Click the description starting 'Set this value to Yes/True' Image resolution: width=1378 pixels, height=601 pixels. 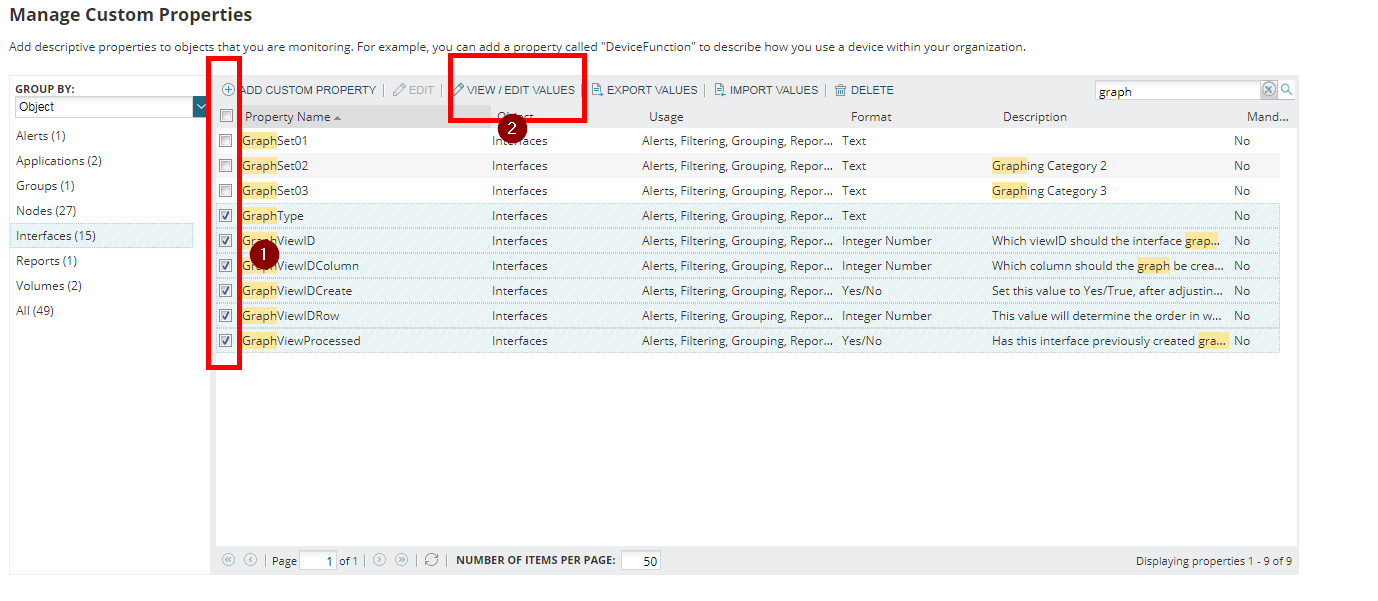[x=1107, y=291]
